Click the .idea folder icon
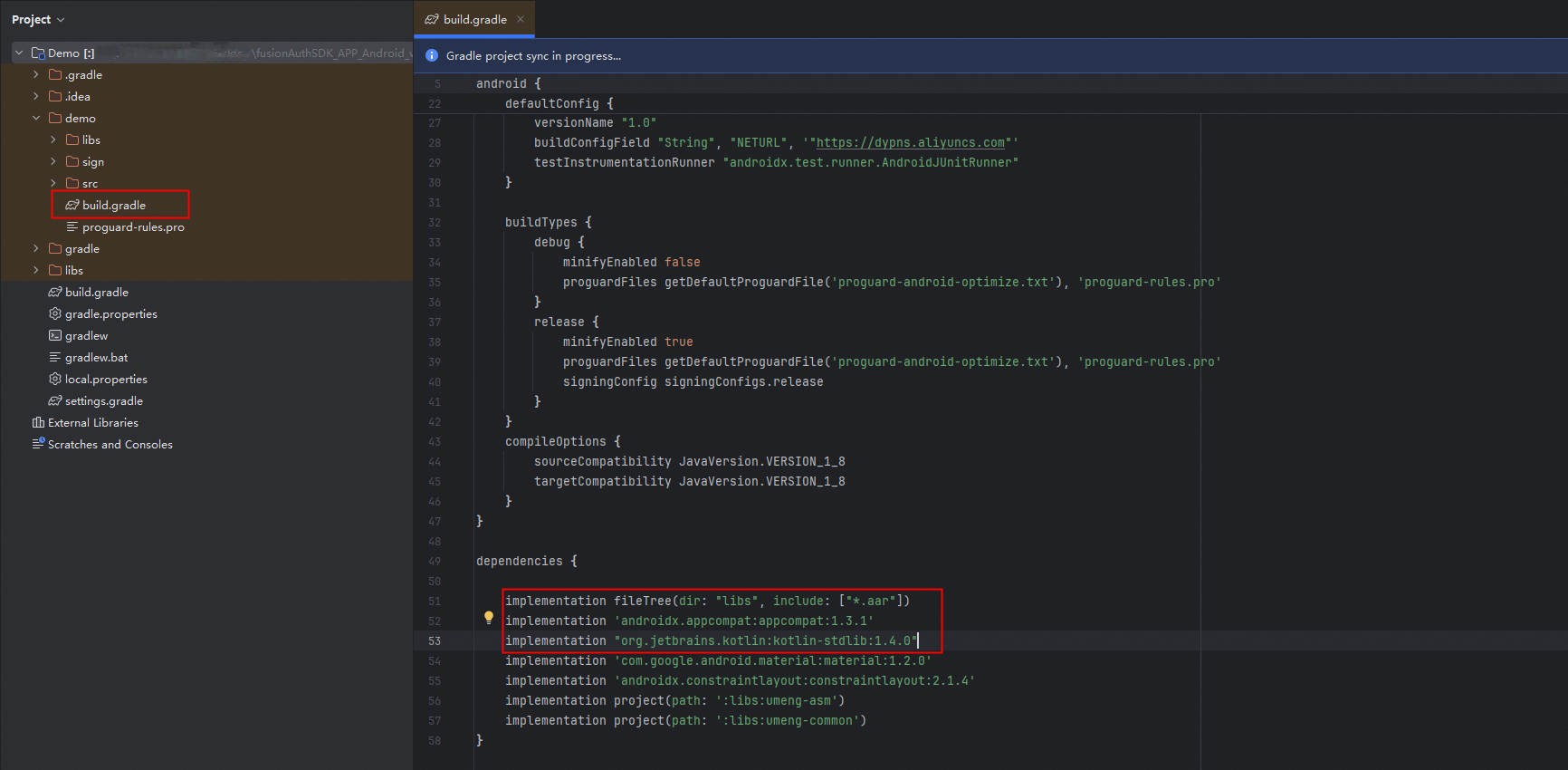This screenshot has height=770, width=1568. [x=55, y=96]
